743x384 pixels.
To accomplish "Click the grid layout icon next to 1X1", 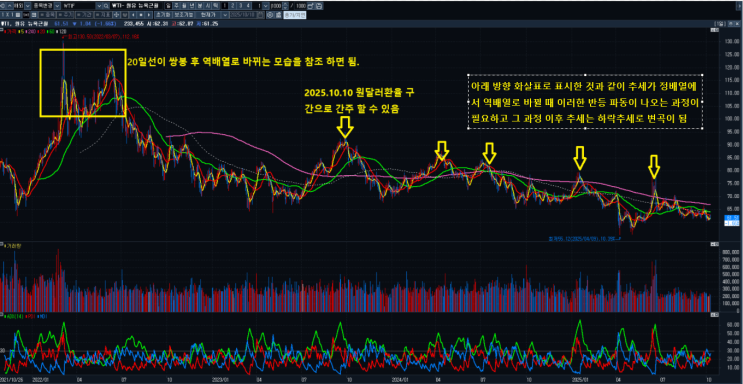I will point(18,15).
